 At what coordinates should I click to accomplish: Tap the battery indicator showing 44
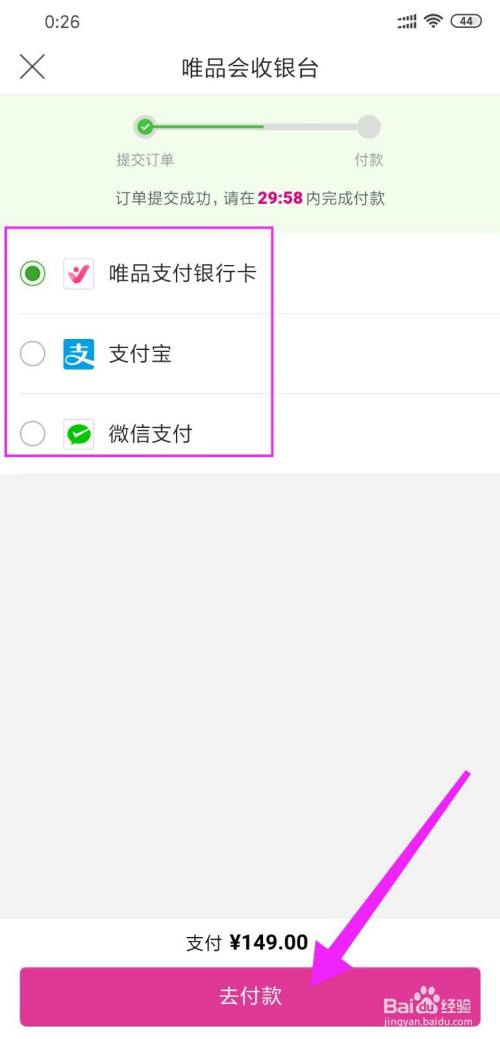(466, 21)
